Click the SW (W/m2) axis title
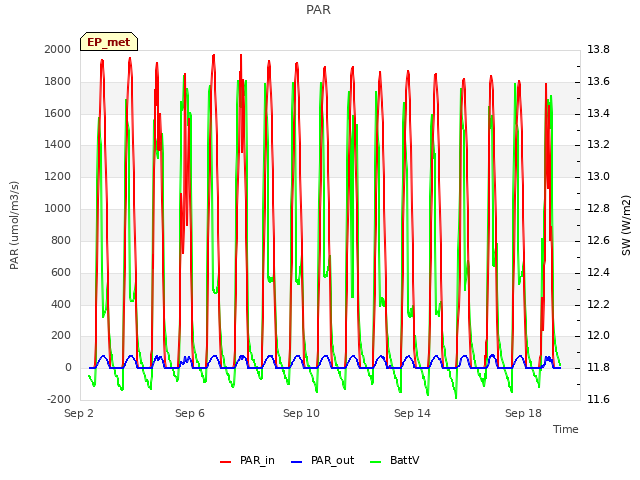640x480 pixels. point(626,225)
